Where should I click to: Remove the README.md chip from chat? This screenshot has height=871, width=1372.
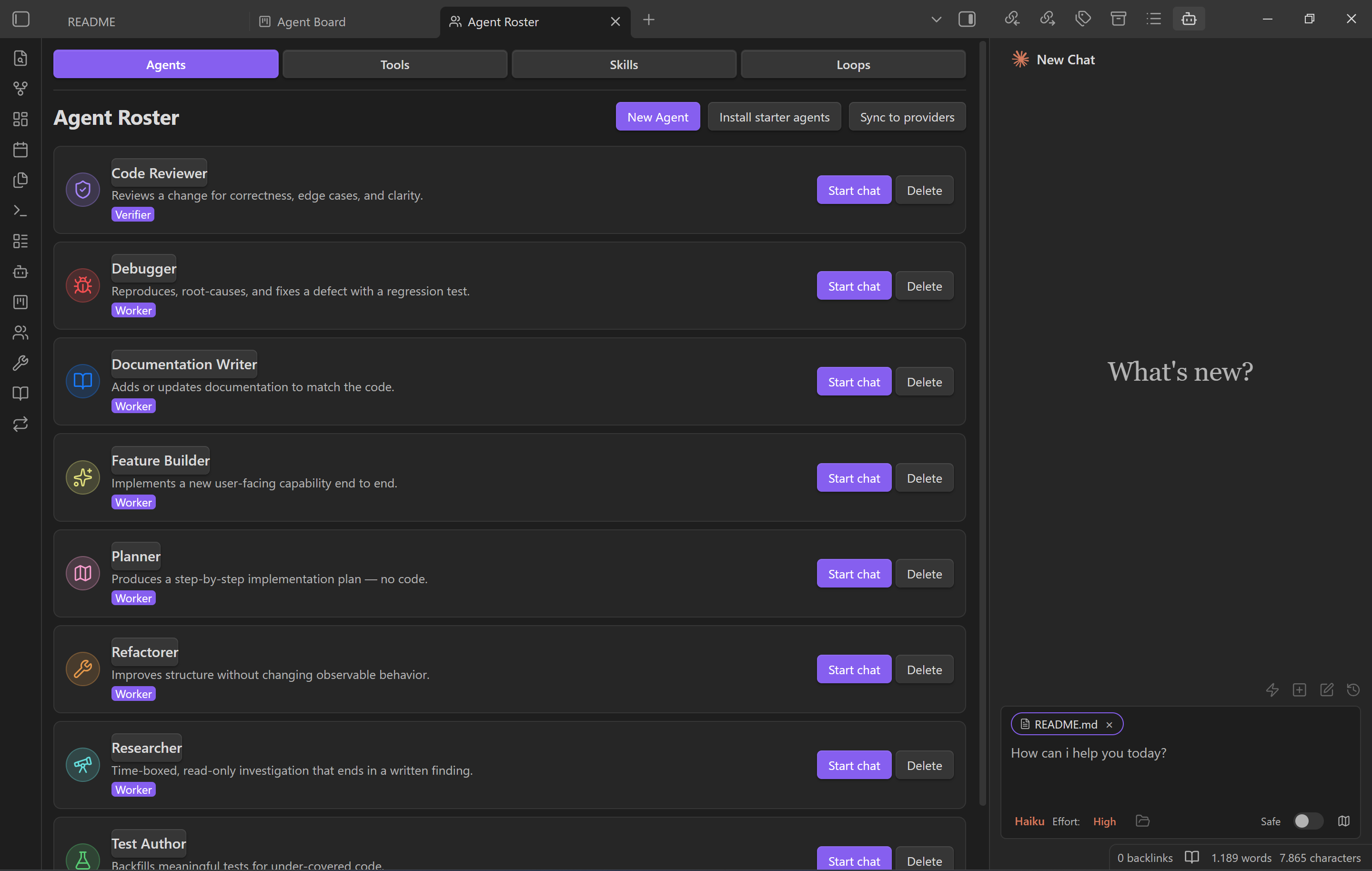point(1109,725)
